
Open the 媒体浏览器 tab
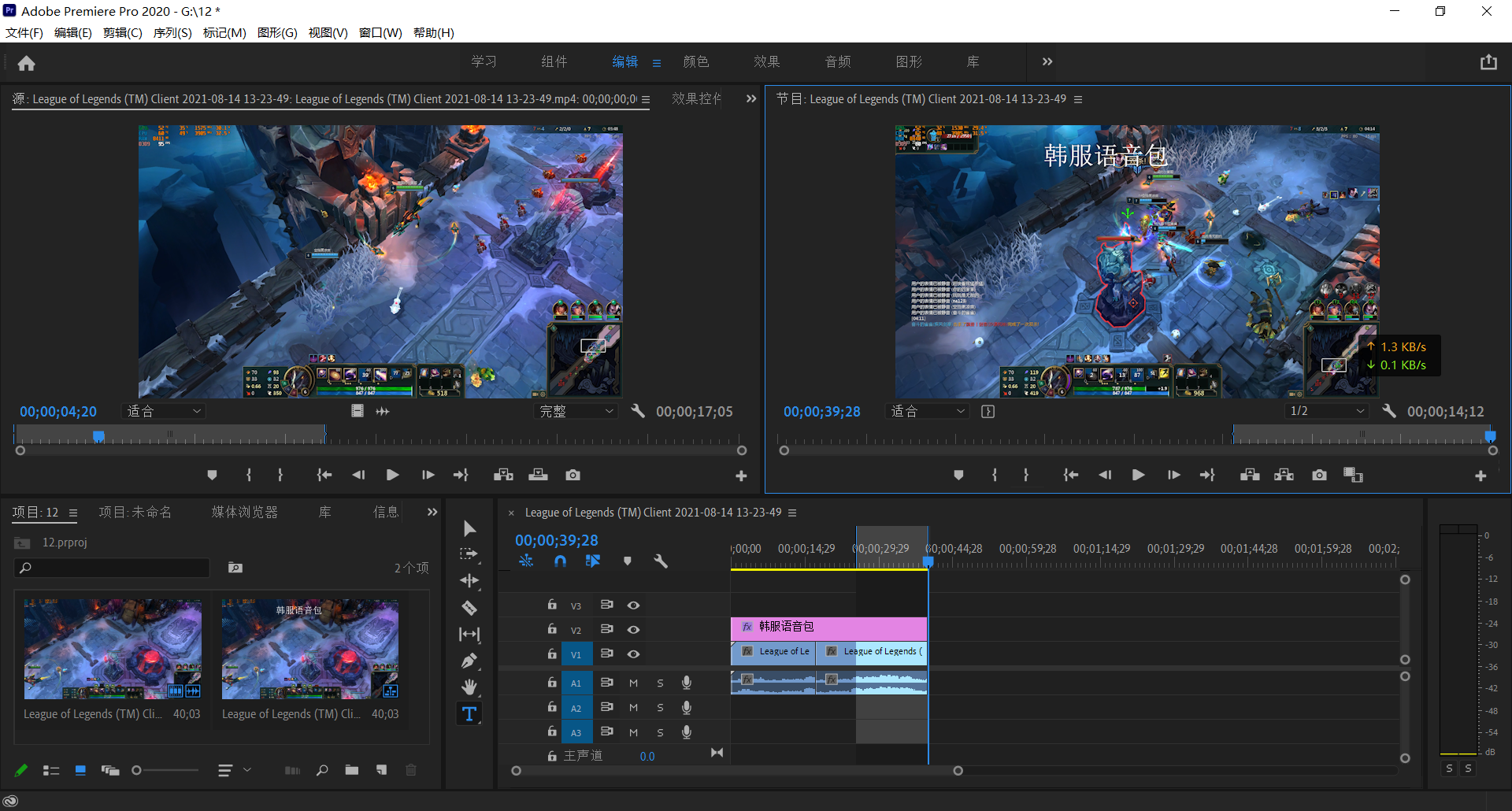coord(244,512)
